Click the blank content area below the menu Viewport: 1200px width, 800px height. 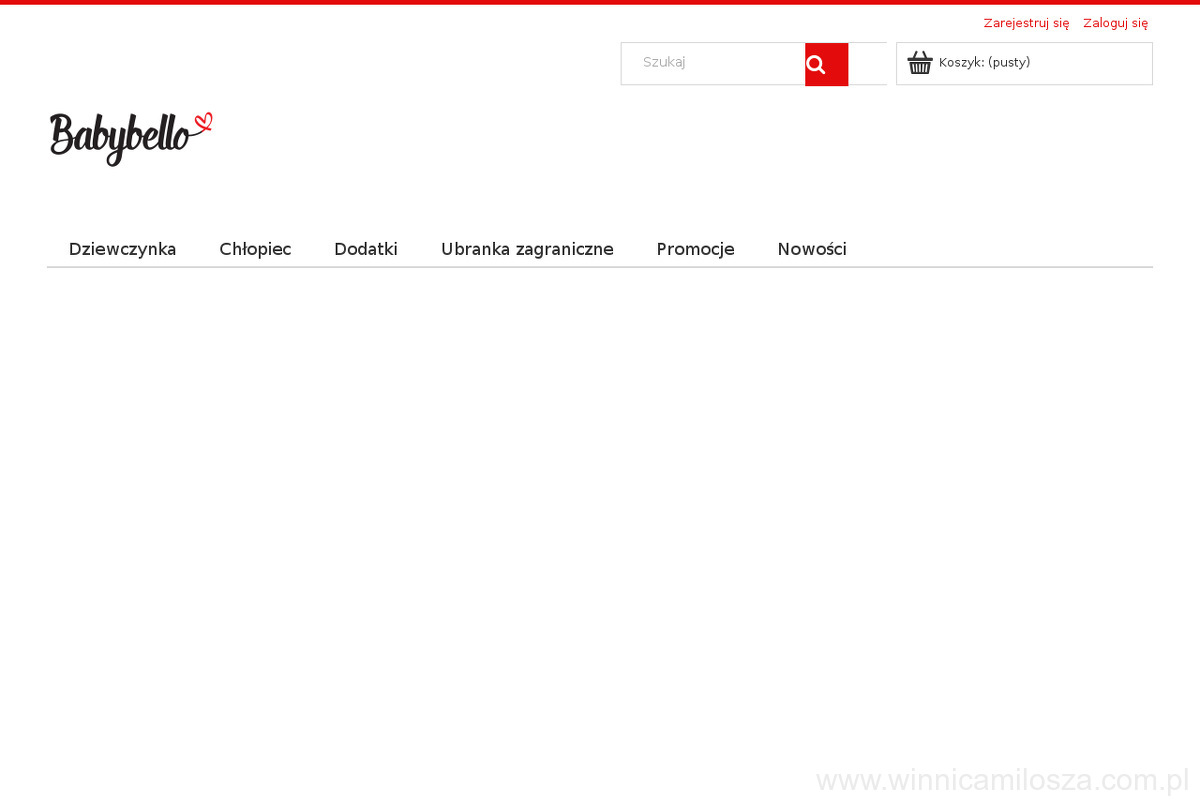[x=600, y=500]
